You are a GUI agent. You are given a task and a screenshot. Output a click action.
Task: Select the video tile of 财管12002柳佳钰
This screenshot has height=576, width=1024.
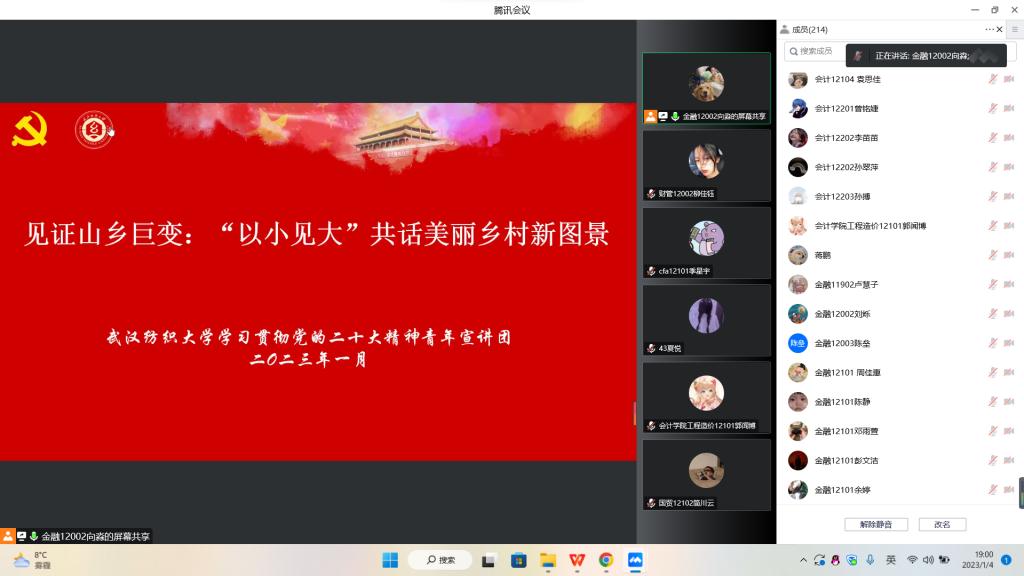[x=706, y=165]
